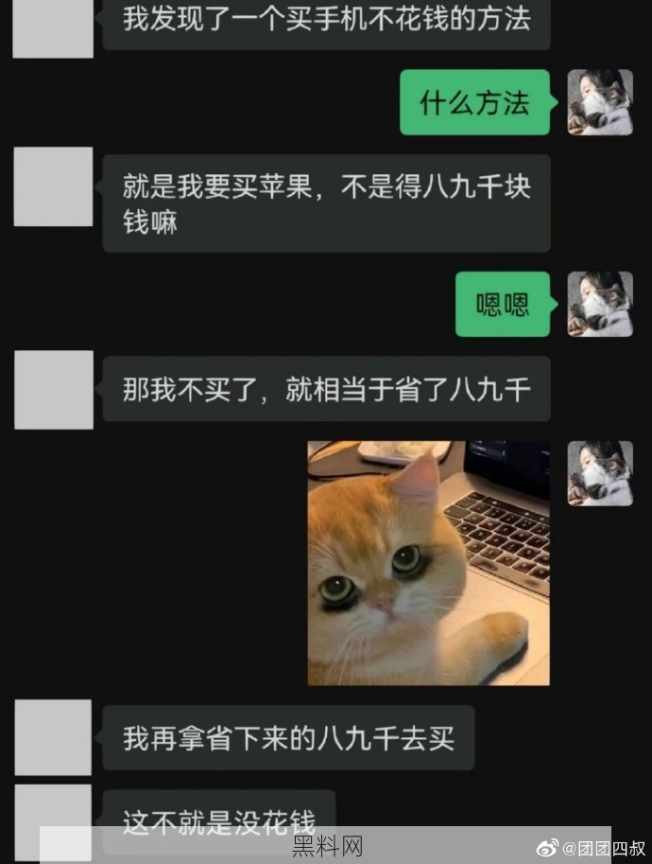Select the message "我再拿省下来的八九千去买"
Screen dimensions: 652x864
(x=288, y=738)
